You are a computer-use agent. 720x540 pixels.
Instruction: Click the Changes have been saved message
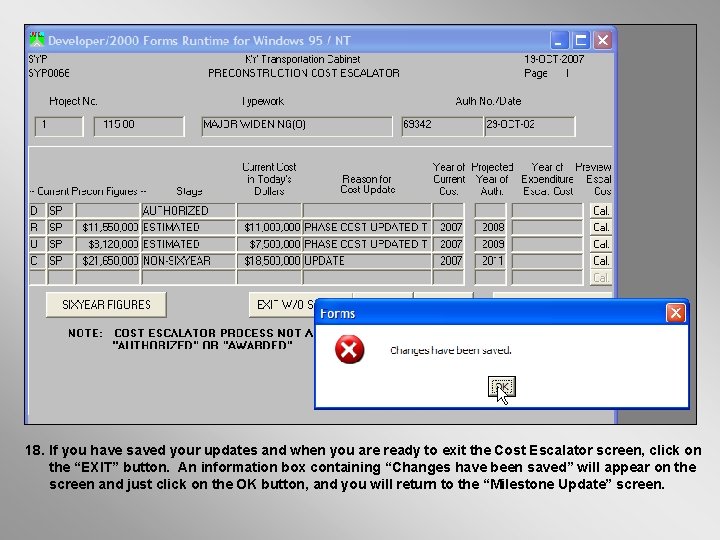click(x=450, y=350)
